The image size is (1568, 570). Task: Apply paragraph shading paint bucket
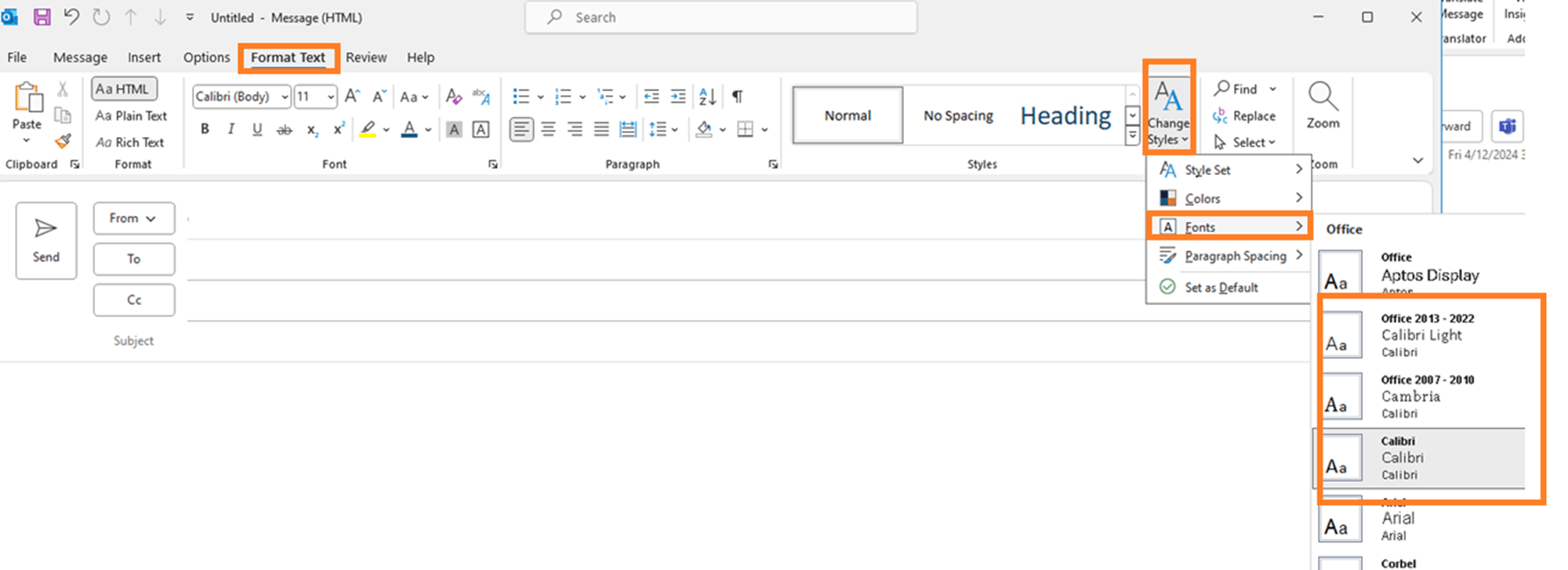704,129
